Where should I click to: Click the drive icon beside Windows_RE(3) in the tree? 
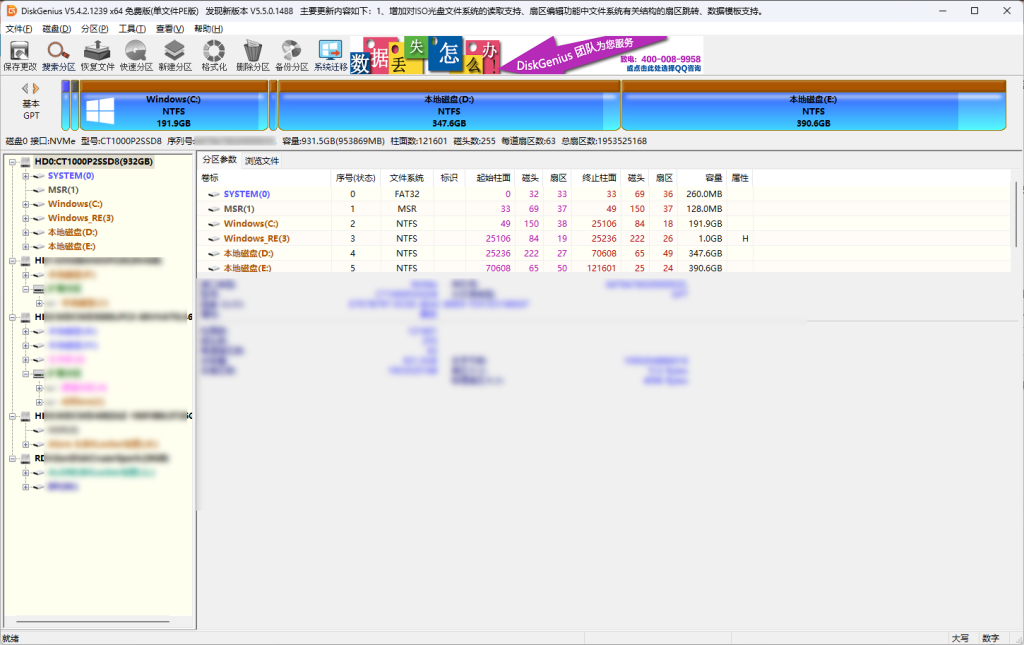39,219
